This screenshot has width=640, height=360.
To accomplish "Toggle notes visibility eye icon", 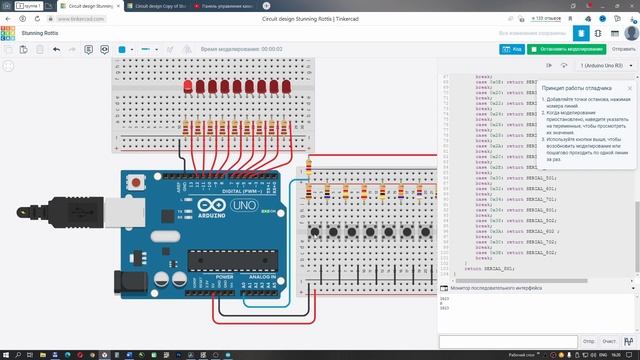I will (104, 49).
